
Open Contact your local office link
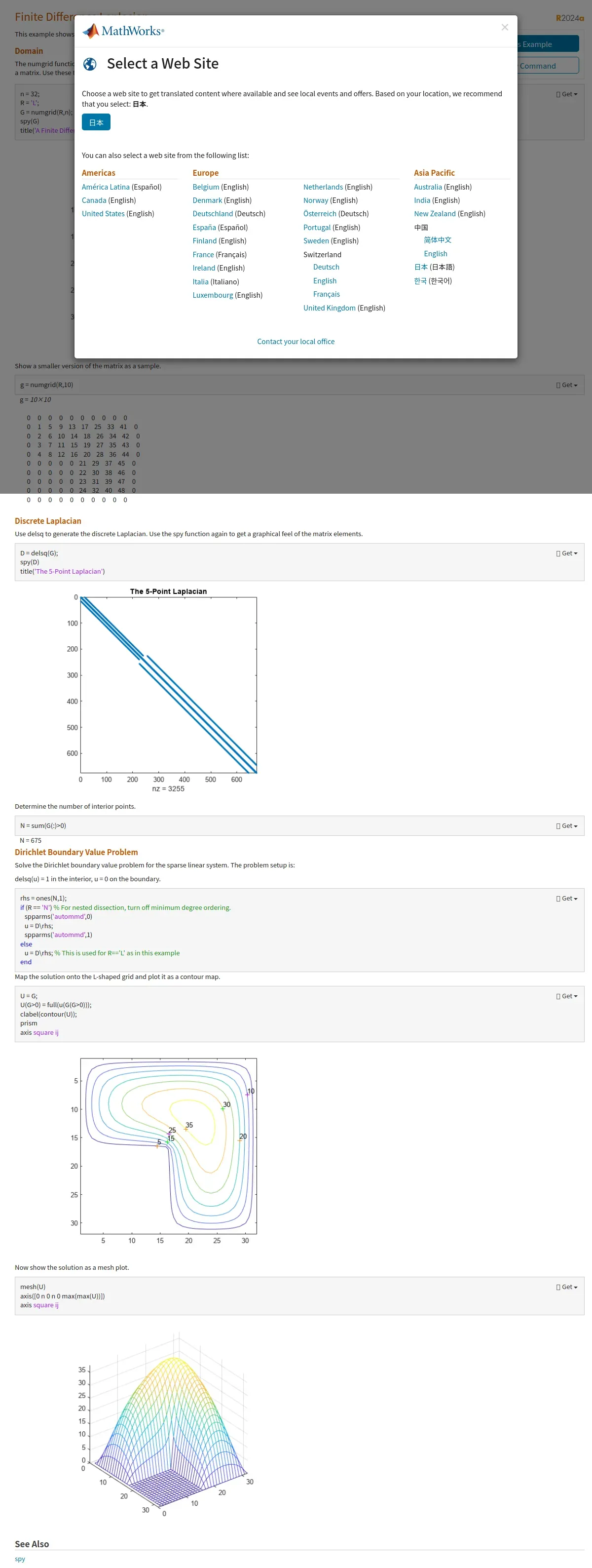click(x=296, y=342)
